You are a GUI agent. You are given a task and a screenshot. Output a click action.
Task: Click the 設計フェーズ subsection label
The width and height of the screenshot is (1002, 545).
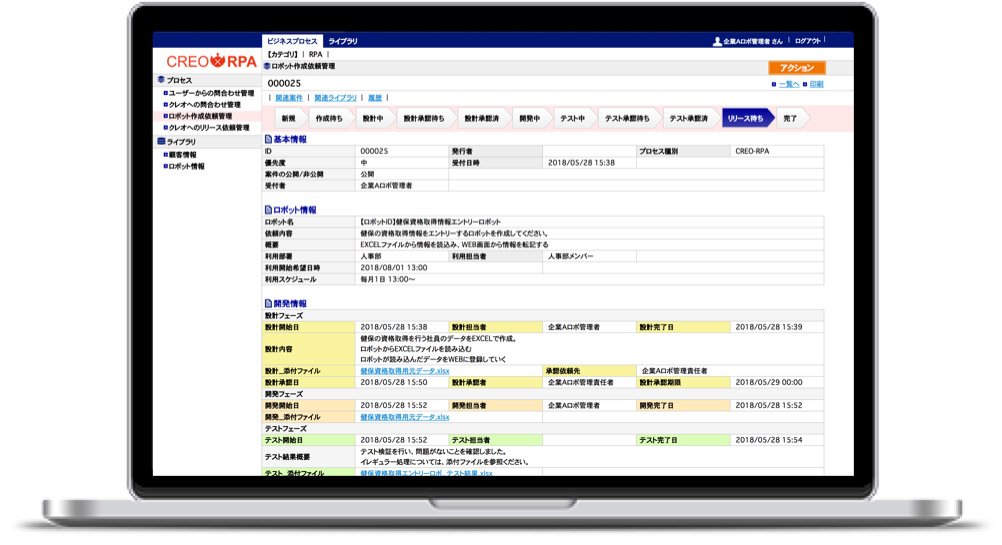tap(284, 316)
